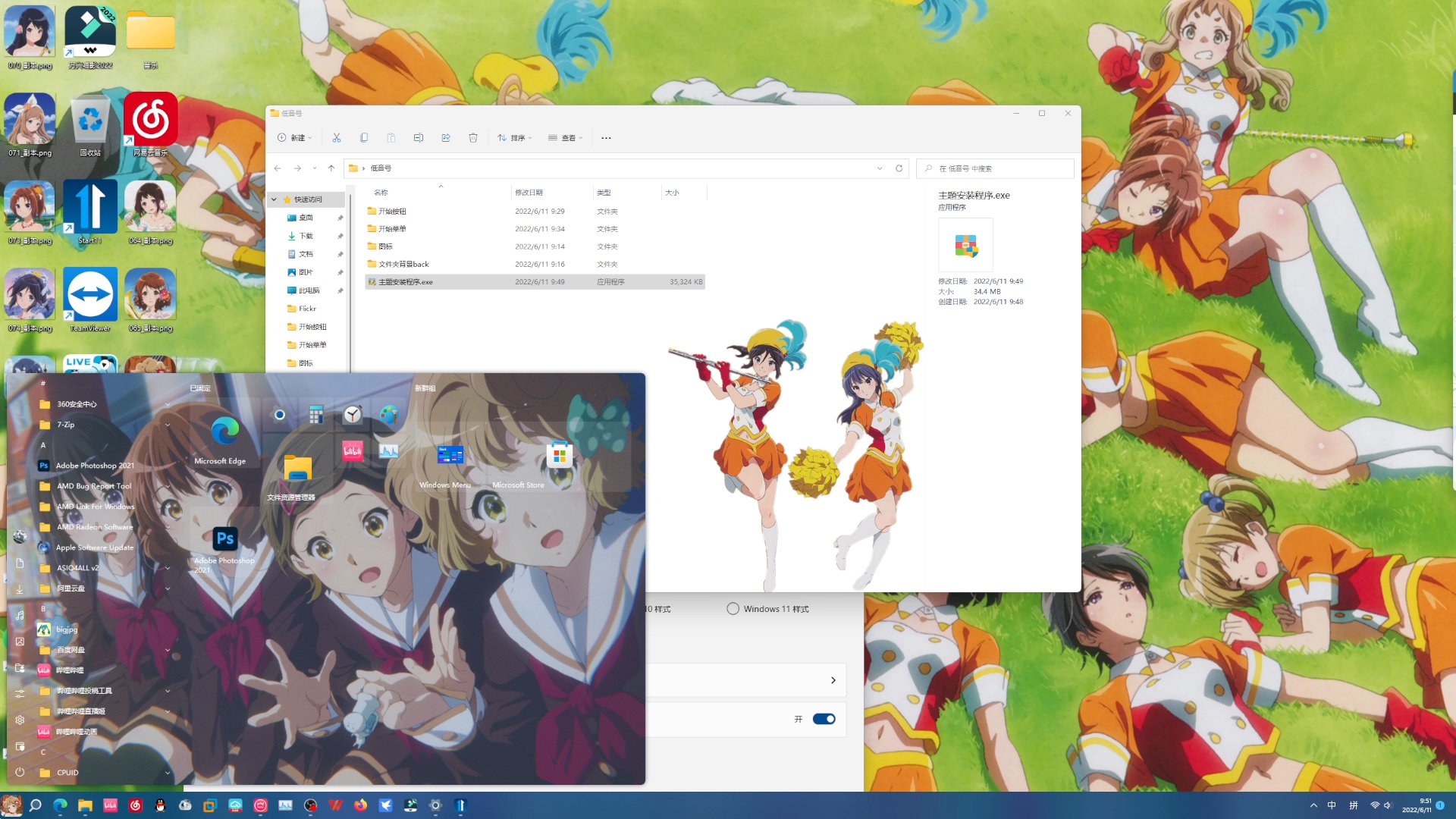The image size is (1456, 819).
Task: Open the 排序 sort dropdown
Action: tap(515, 138)
